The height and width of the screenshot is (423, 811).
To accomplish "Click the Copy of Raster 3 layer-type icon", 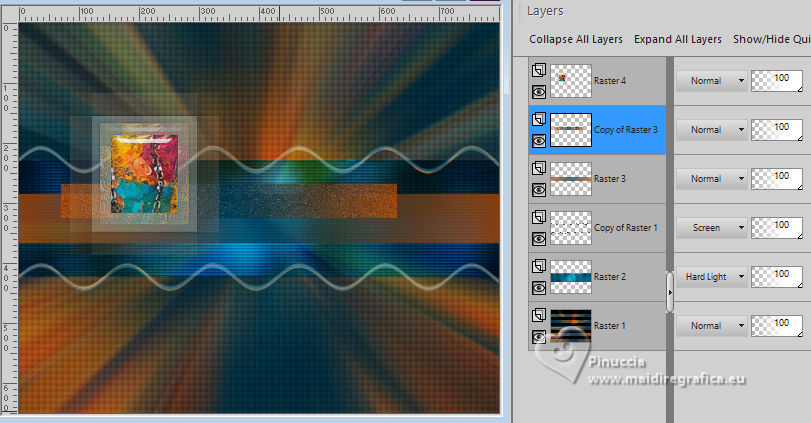I will pos(538,119).
